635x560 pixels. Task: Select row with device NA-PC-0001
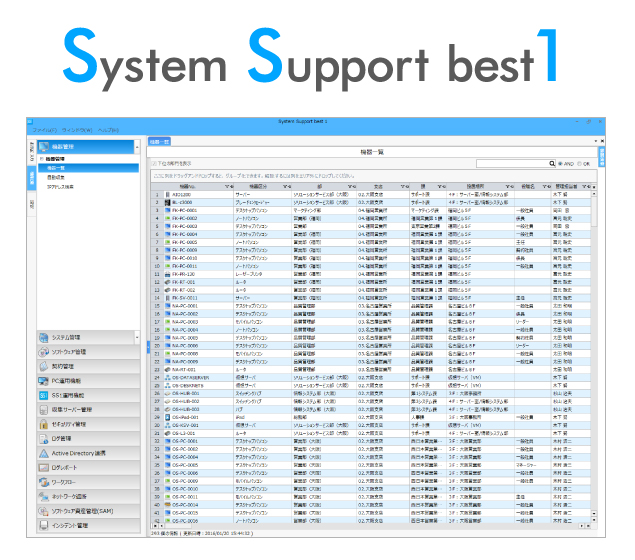(371, 306)
